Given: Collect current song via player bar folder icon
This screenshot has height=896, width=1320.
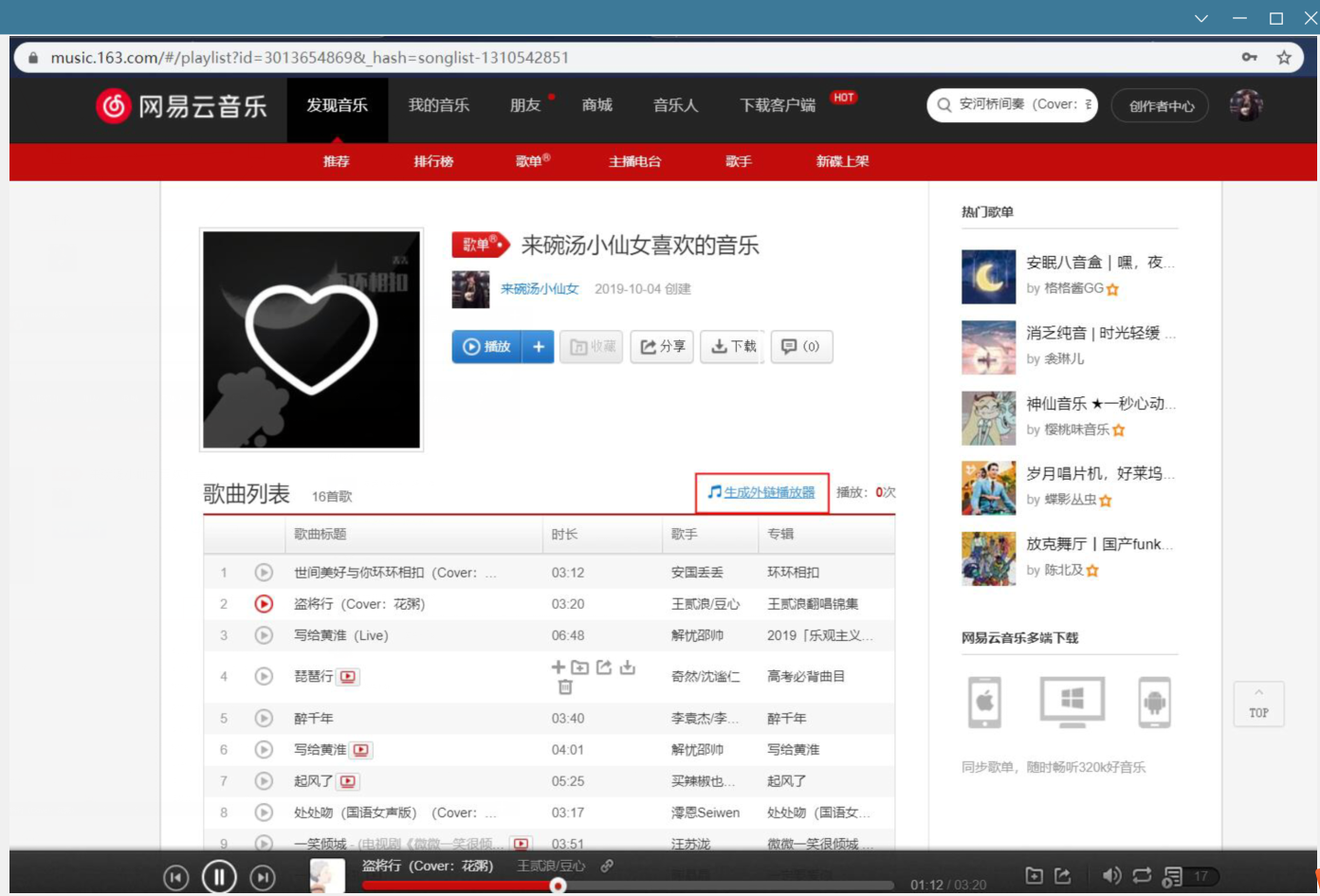Looking at the screenshot, I should pos(1035,876).
